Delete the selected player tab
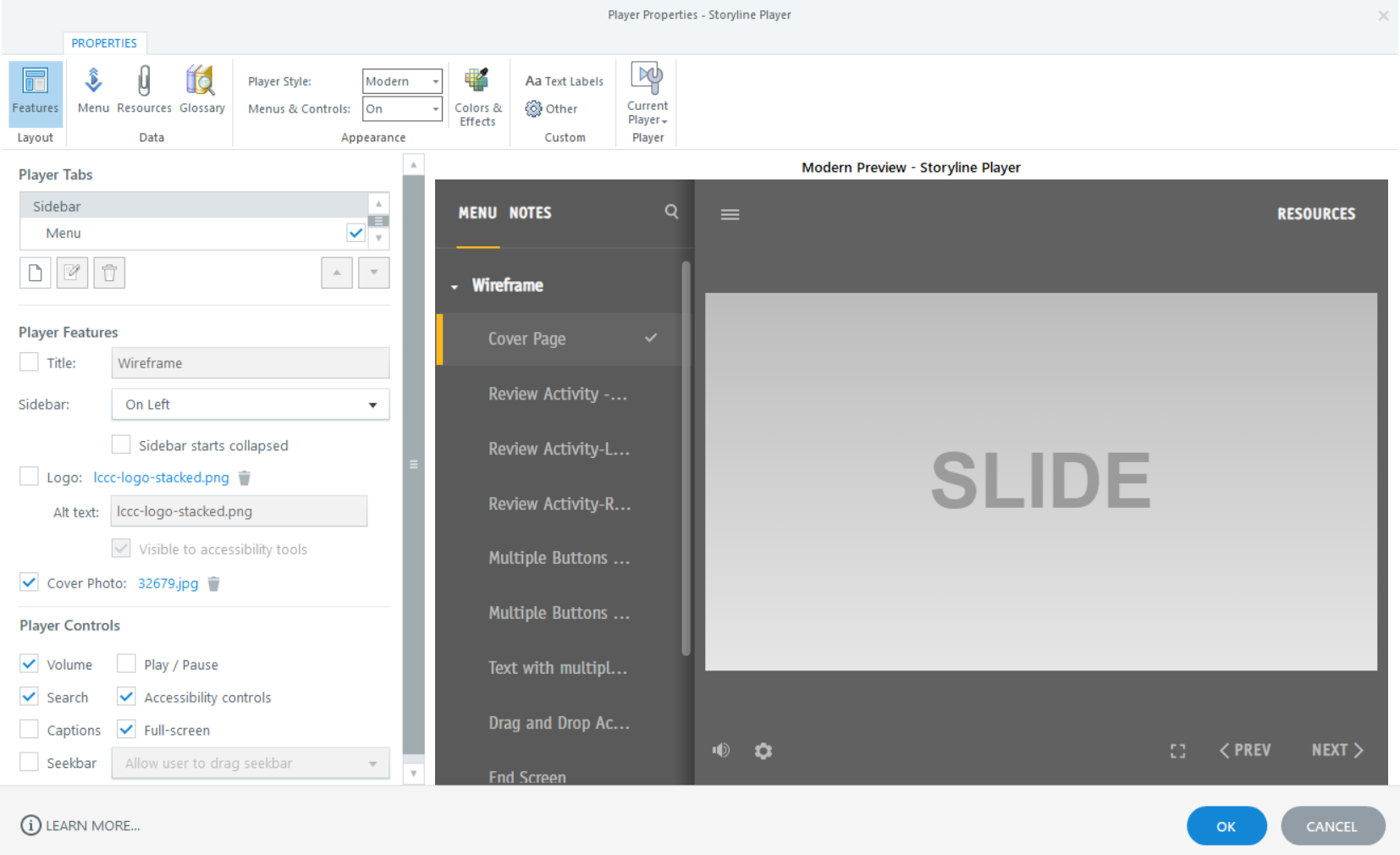 [x=109, y=273]
